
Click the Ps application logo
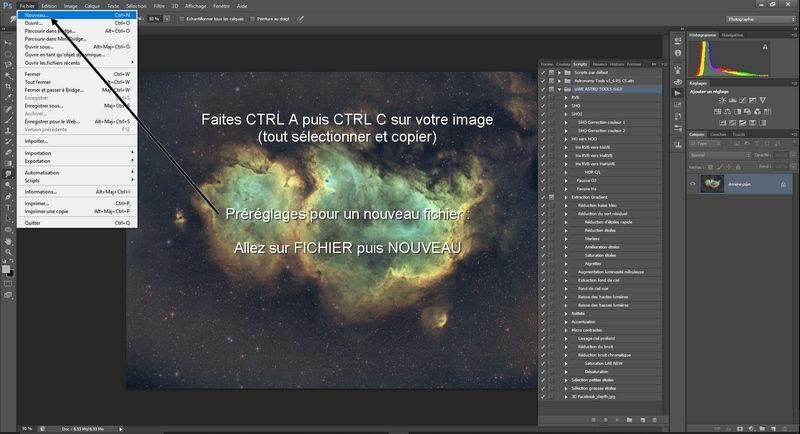tap(8, 6)
